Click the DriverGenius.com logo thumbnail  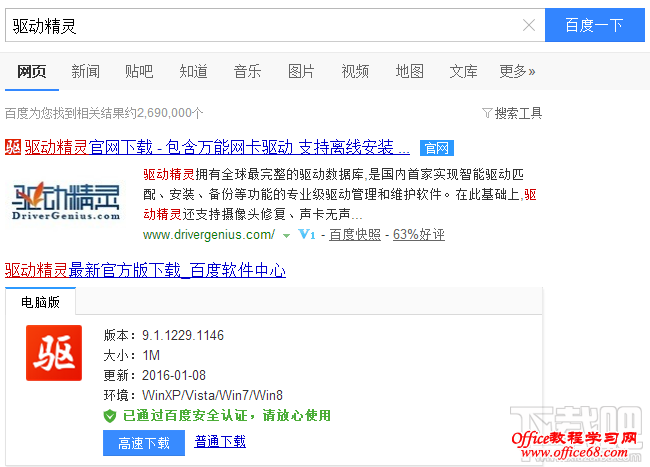pyautogui.click(x=66, y=201)
